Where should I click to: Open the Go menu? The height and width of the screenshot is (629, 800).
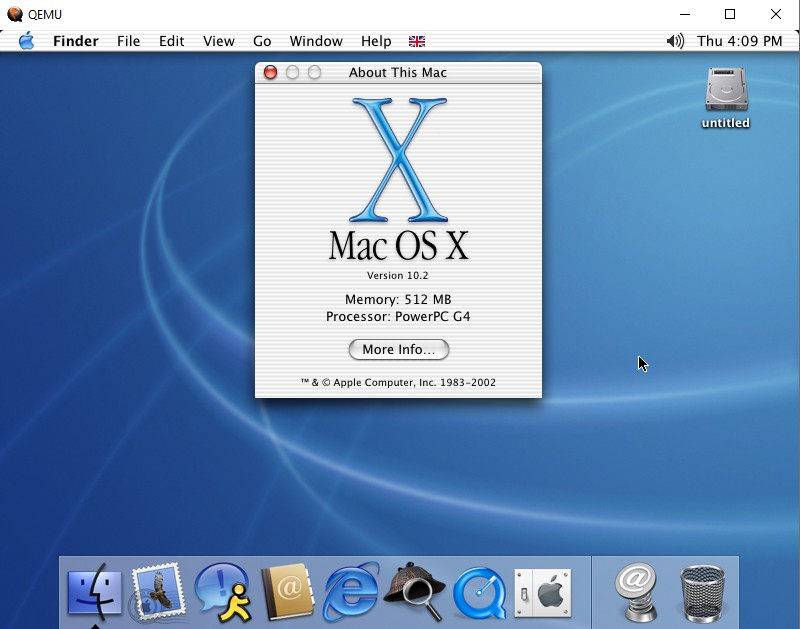coord(262,41)
